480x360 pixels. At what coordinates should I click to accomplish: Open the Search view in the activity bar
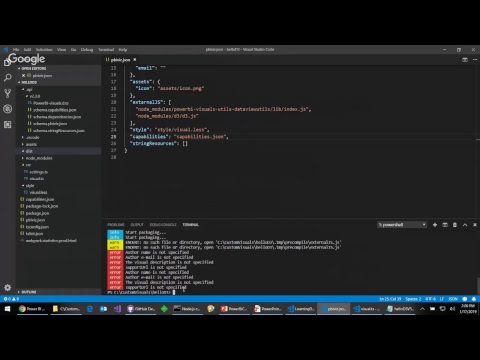coord(7,78)
